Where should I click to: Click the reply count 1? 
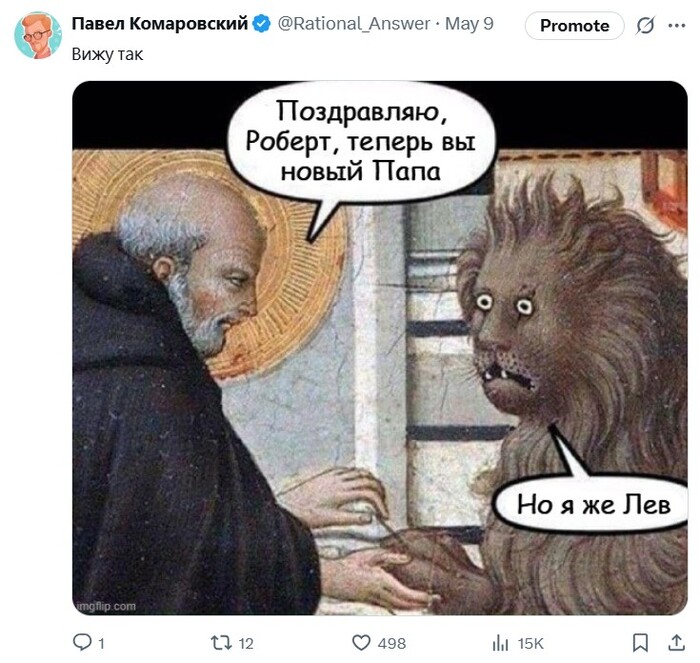pyautogui.click(x=101, y=643)
